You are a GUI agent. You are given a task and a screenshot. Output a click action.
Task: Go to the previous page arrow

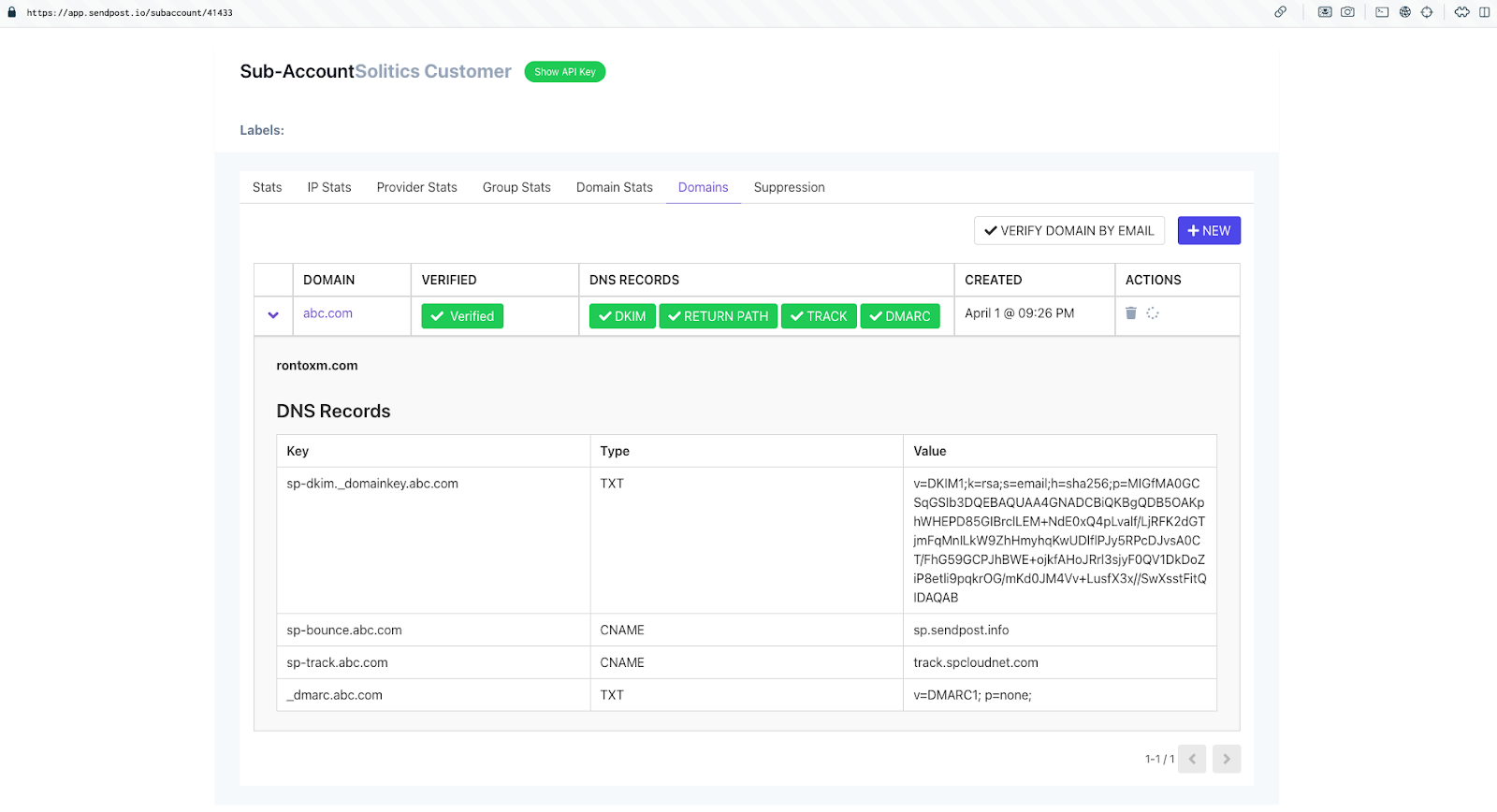pos(1192,759)
